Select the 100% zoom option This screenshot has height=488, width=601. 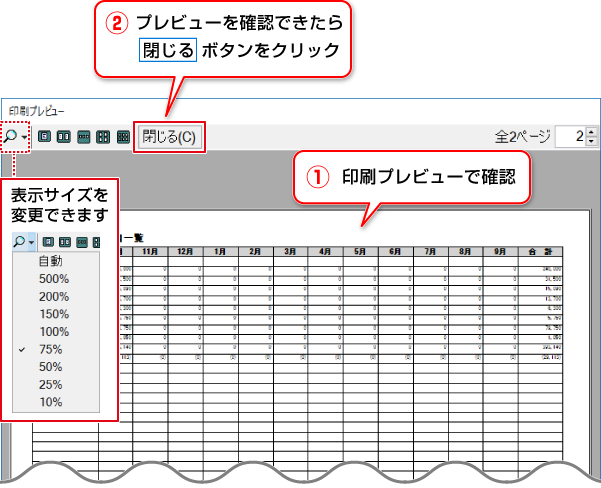pyautogui.click(x=53, y=332)
